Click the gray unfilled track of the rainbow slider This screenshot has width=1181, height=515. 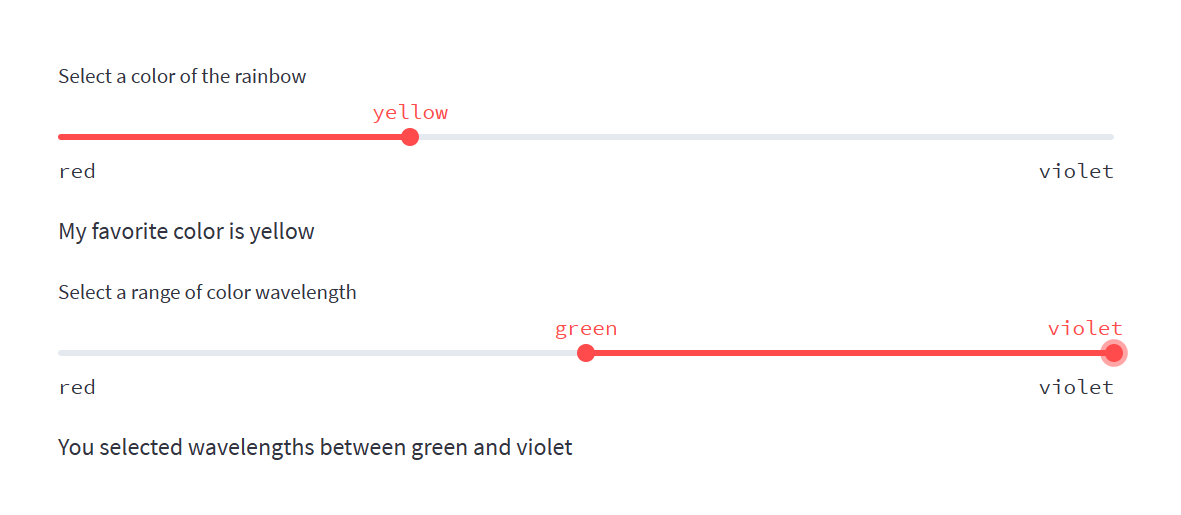point(760,137)
